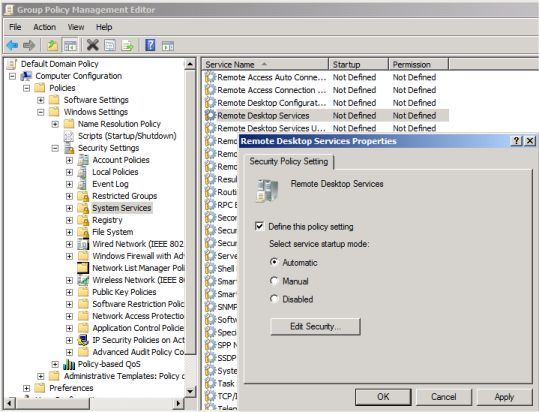Sort by Service Name column header
This screenshot has height=412, width=539.
[265, 64]
